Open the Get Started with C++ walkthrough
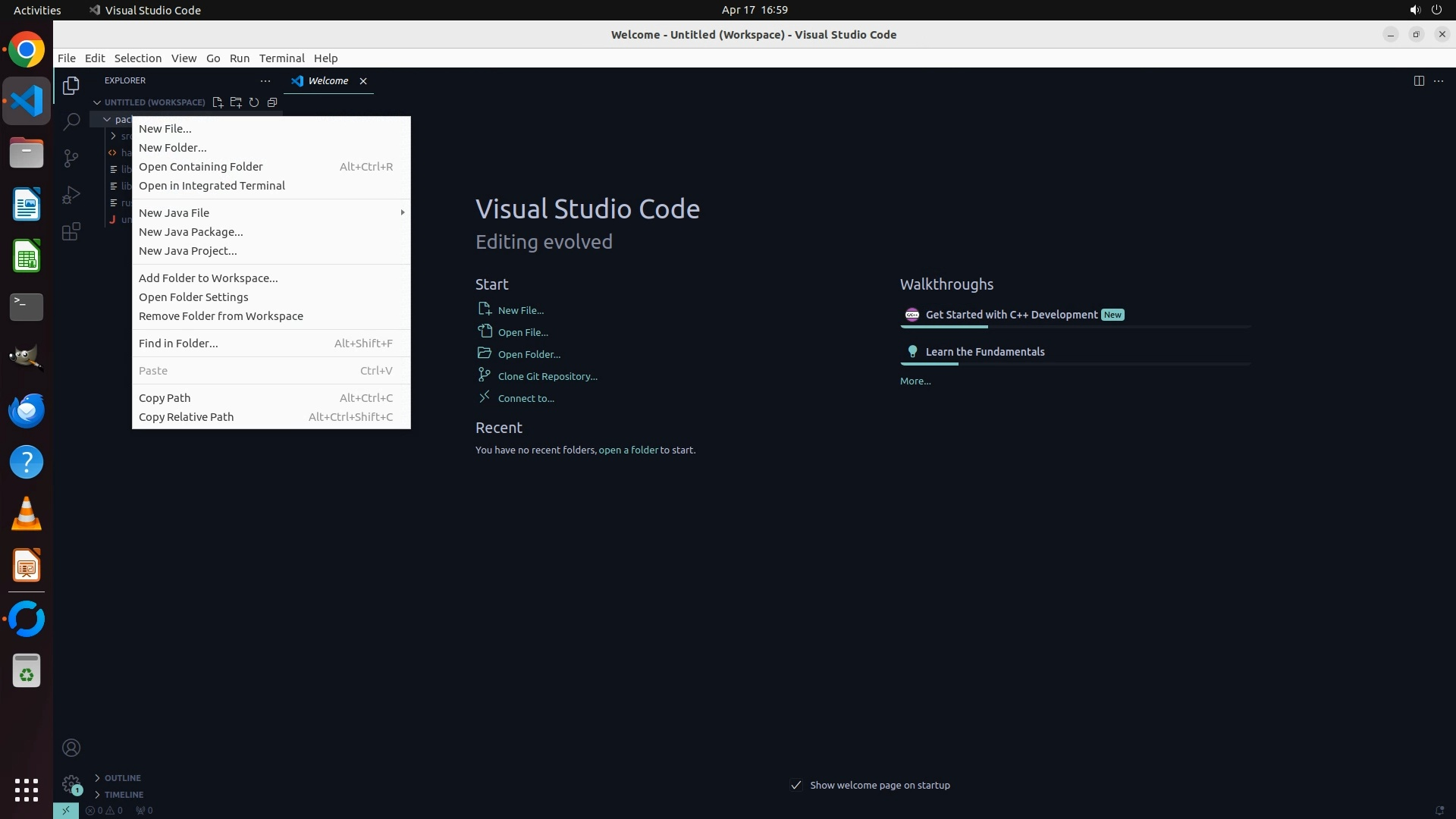The height and width of the screenshot is (819, 1456). [1011, 315]
